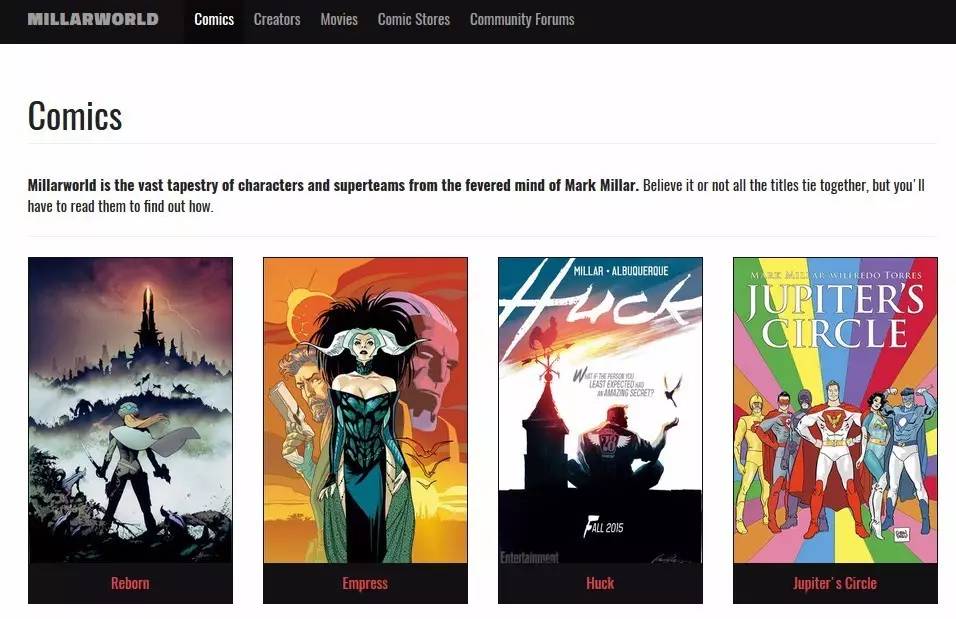Image resolution: width=956 pixels, height=619 pixels.
Task: Click the MILLARWORLD logo
Action: click(x=93, y=19)
